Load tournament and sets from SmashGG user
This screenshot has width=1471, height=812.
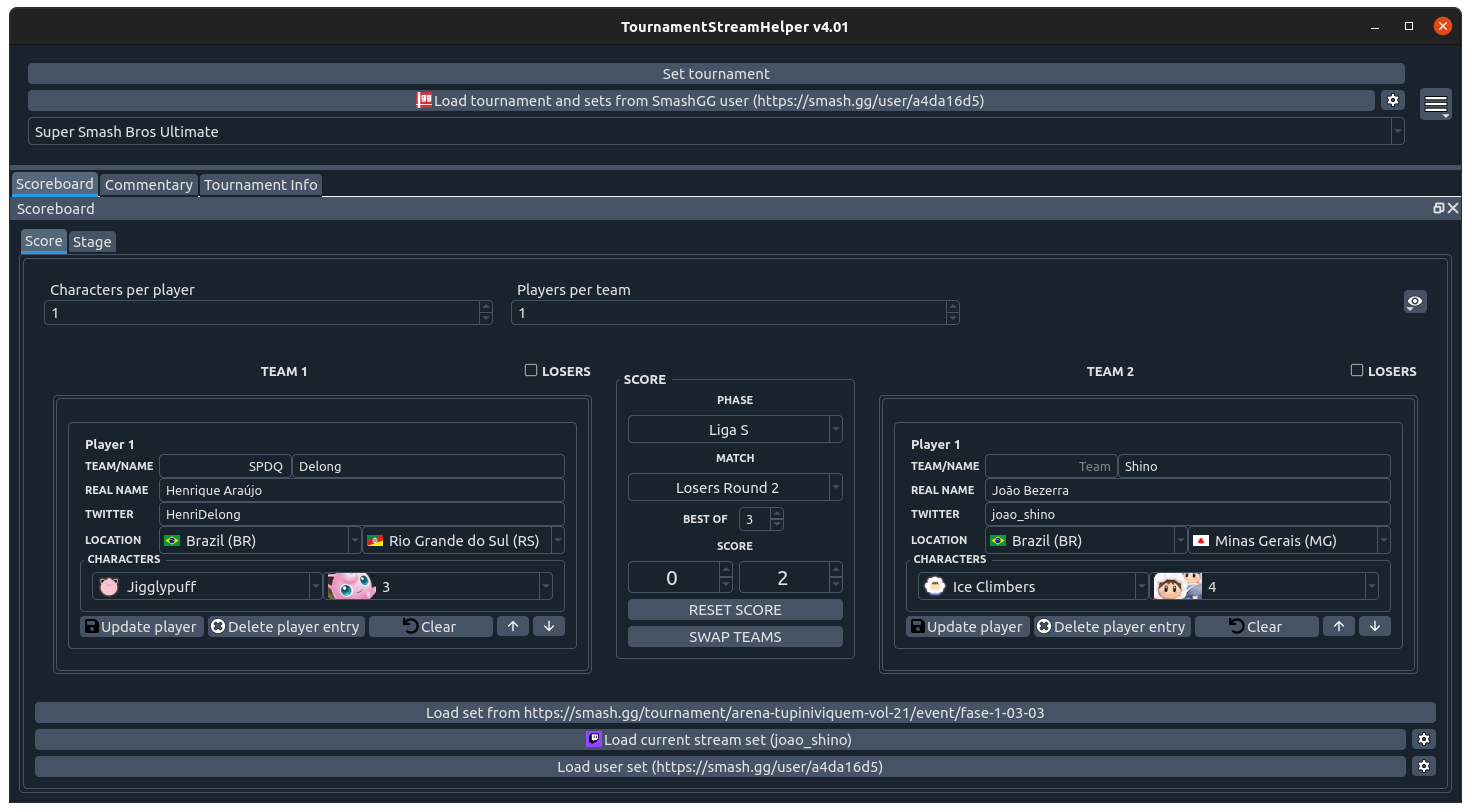tap(701, 100)
